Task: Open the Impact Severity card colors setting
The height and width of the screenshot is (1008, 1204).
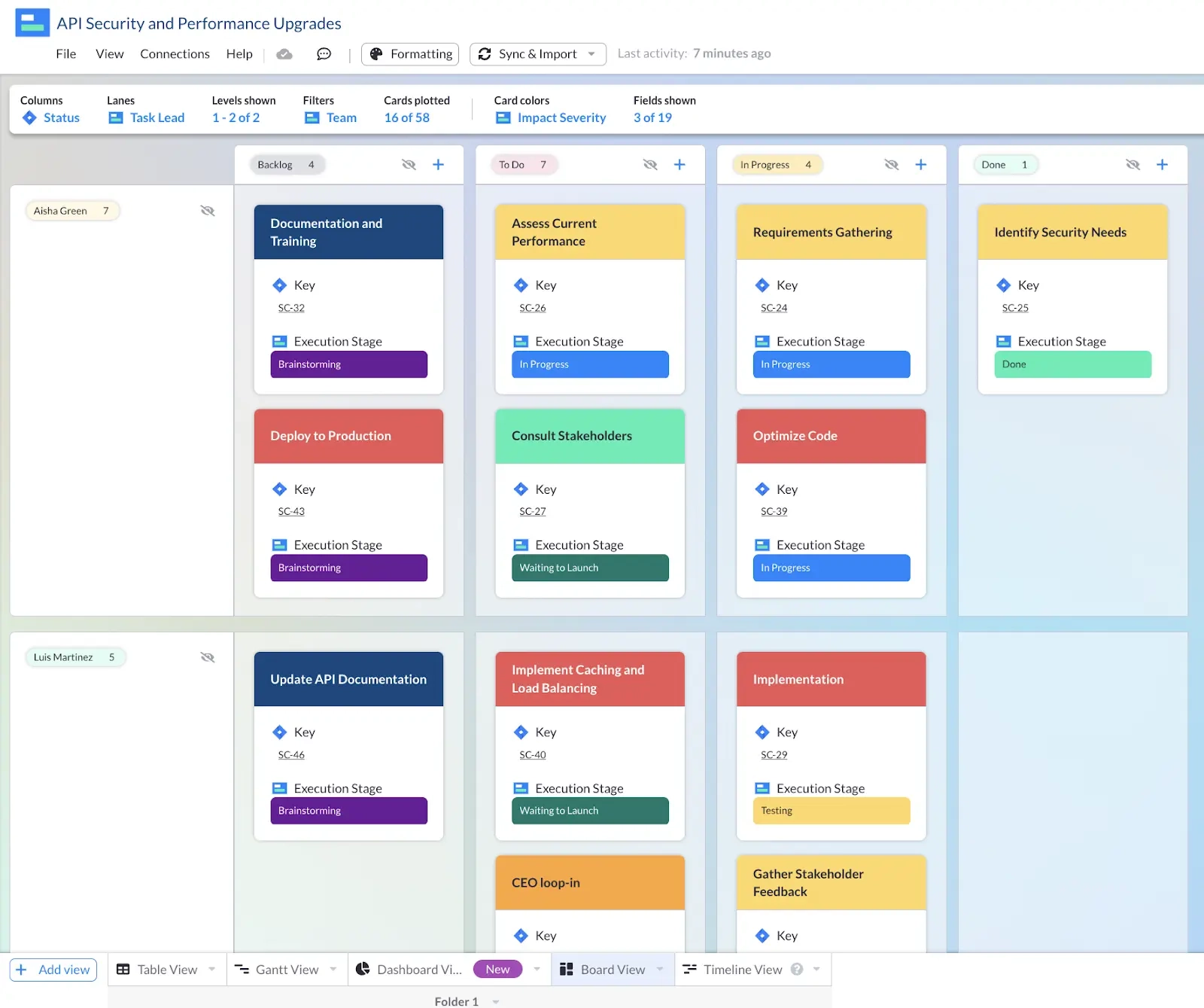Action: pyautogui.click(x=561, y=117)
